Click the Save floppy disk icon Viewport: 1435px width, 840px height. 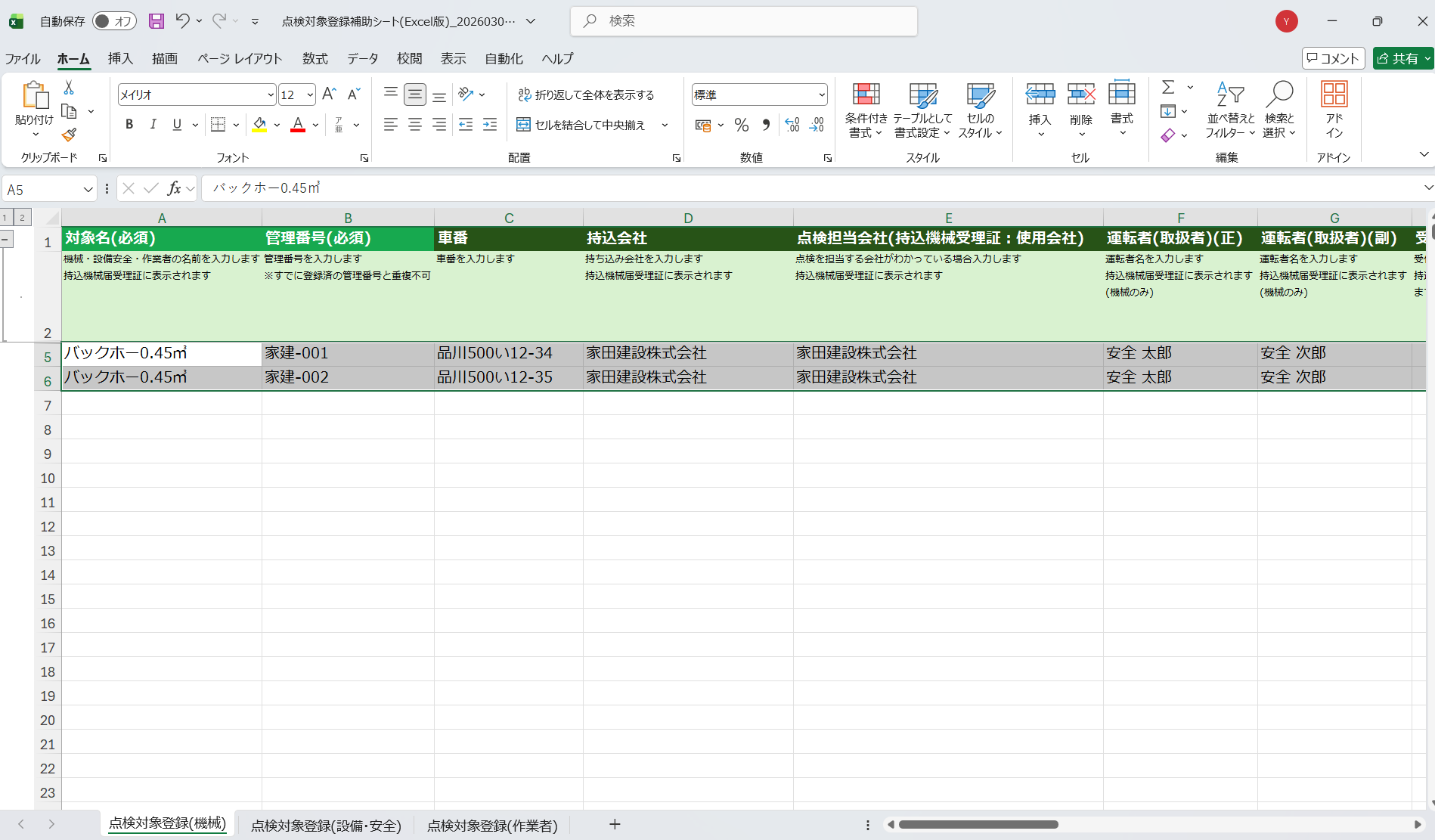[x=157, y=21]
